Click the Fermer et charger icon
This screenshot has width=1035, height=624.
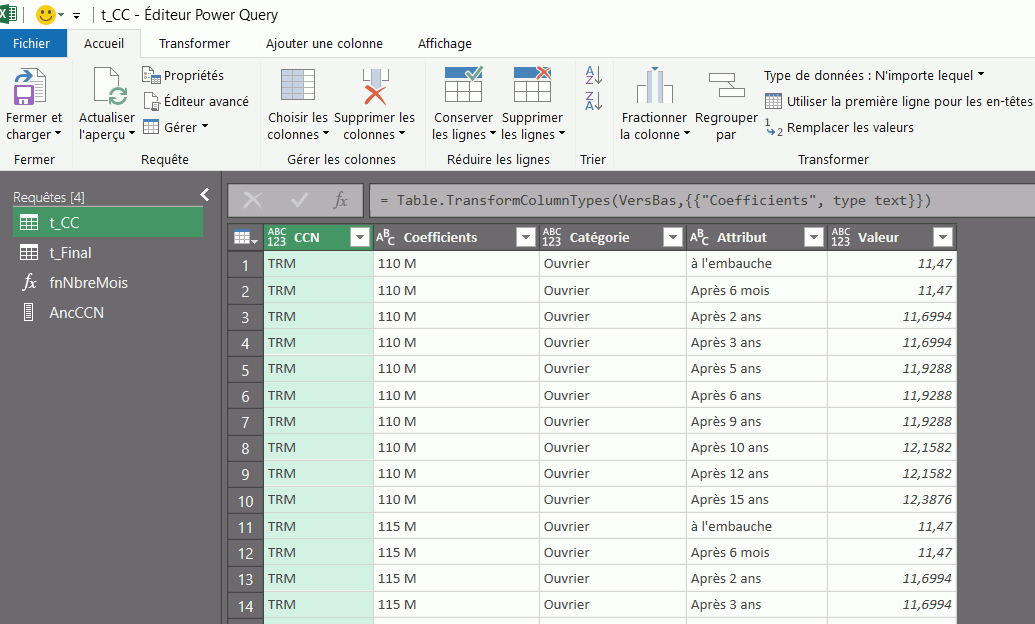(x=32, y=88)
